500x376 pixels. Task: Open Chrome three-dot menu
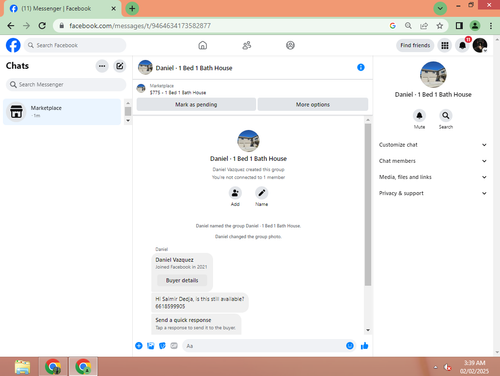[x=491, y=26]
